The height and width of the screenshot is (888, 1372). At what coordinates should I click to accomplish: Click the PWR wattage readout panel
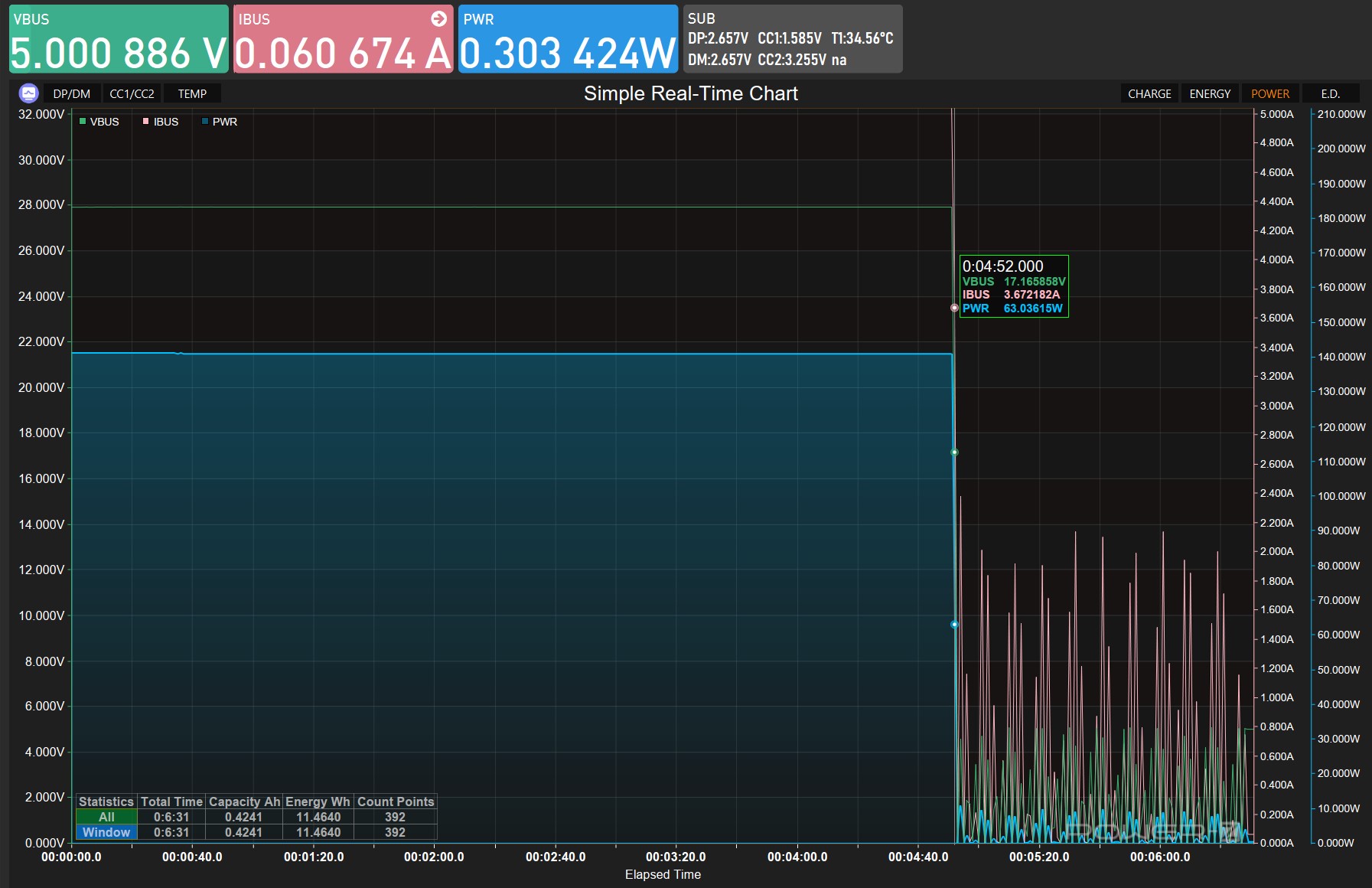(568, 40)
